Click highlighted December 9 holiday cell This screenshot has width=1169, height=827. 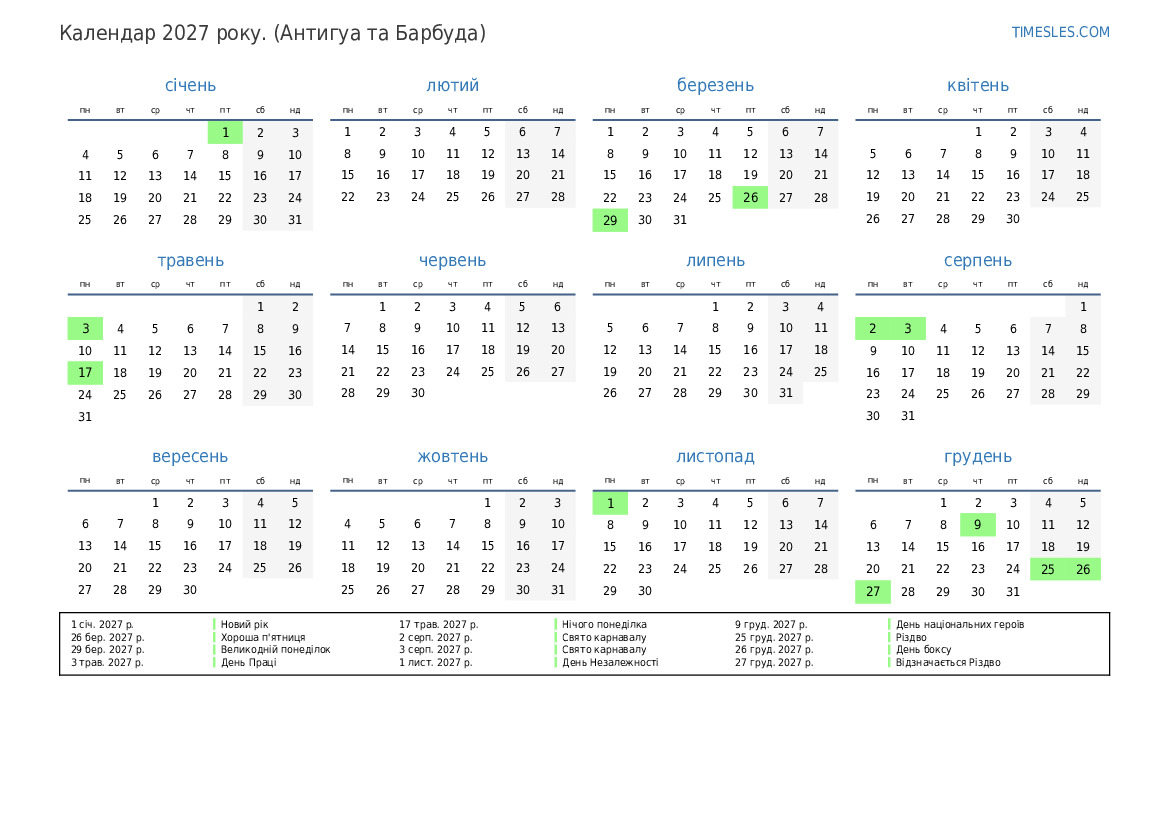point(977,525)
